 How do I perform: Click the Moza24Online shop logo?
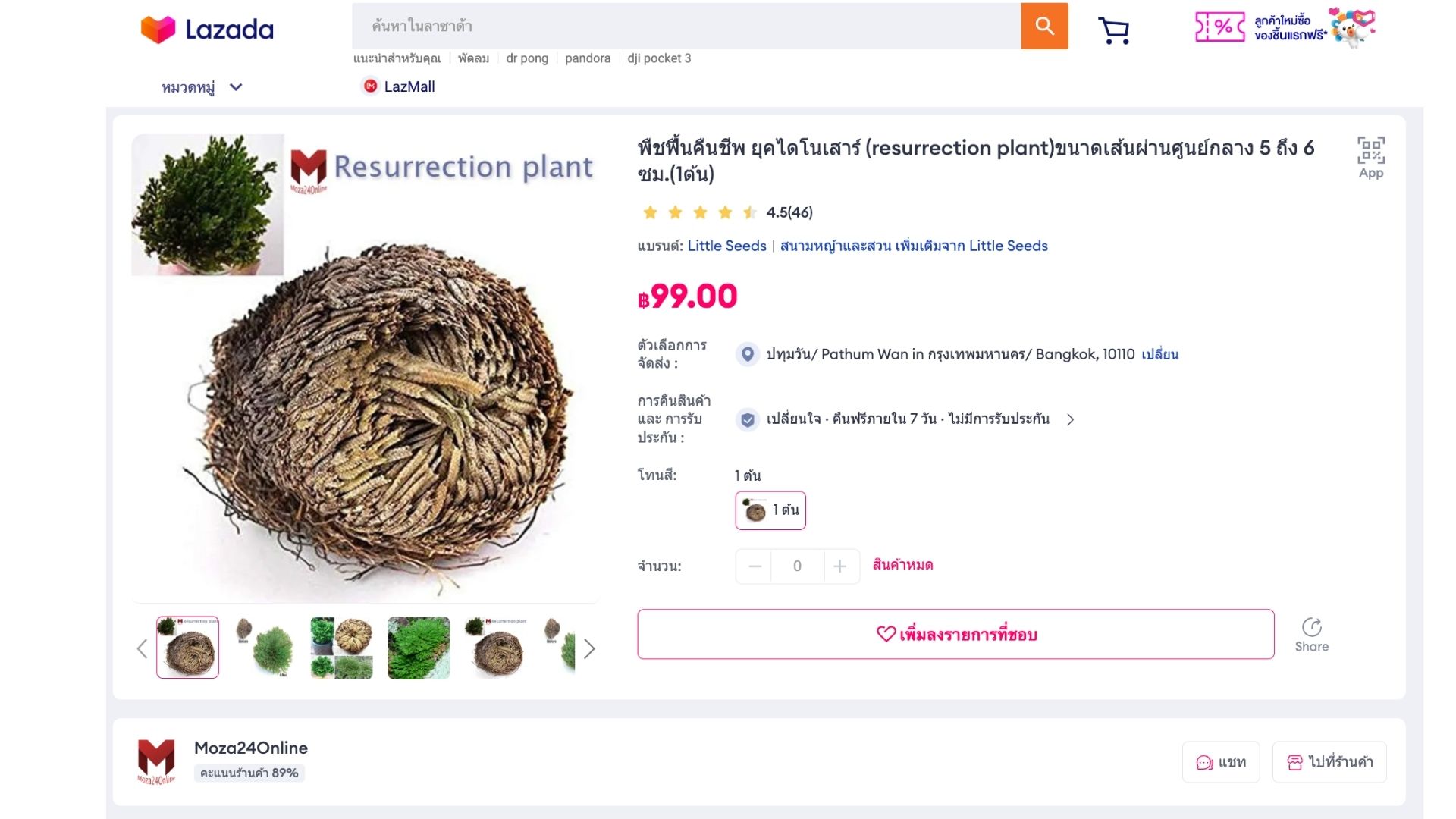click(x=156, y=761)
